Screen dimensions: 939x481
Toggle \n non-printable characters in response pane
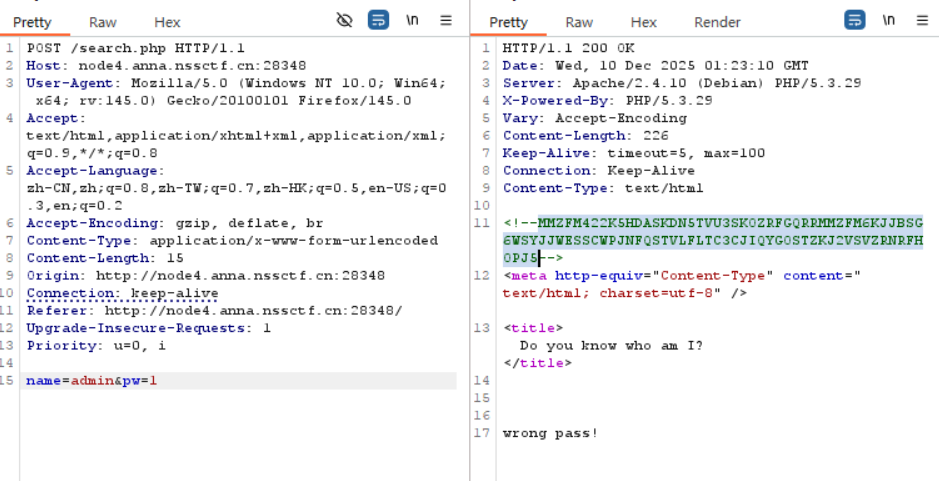[889, 20]
